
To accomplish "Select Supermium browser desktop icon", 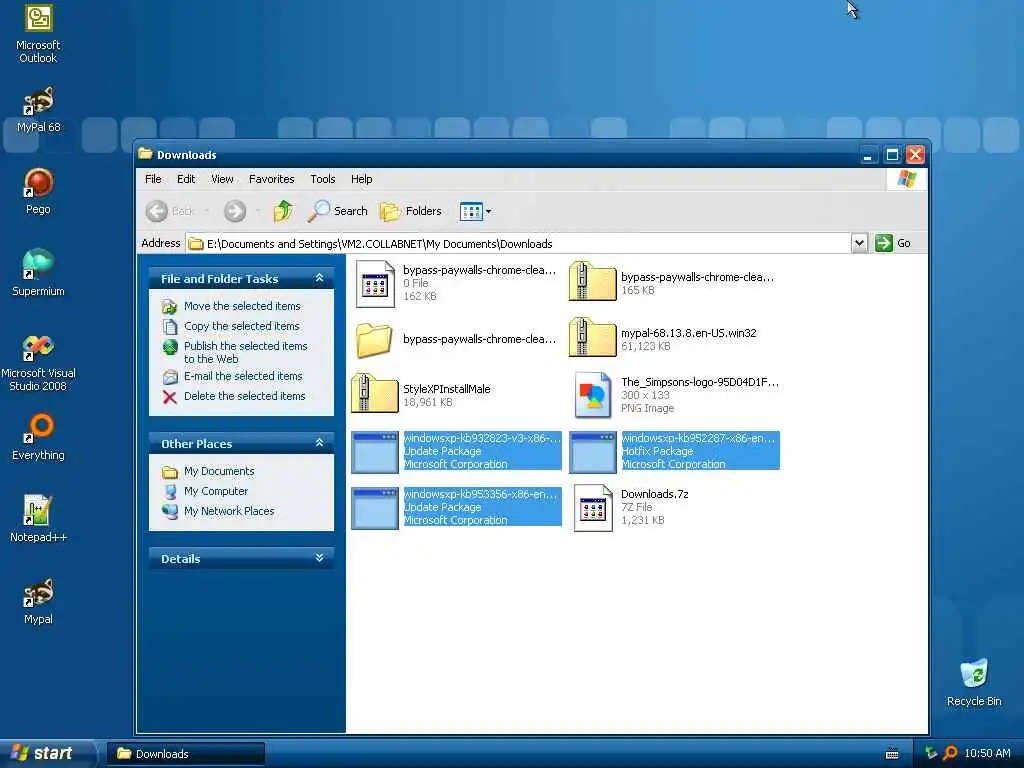I will click(x=38, y=273).
